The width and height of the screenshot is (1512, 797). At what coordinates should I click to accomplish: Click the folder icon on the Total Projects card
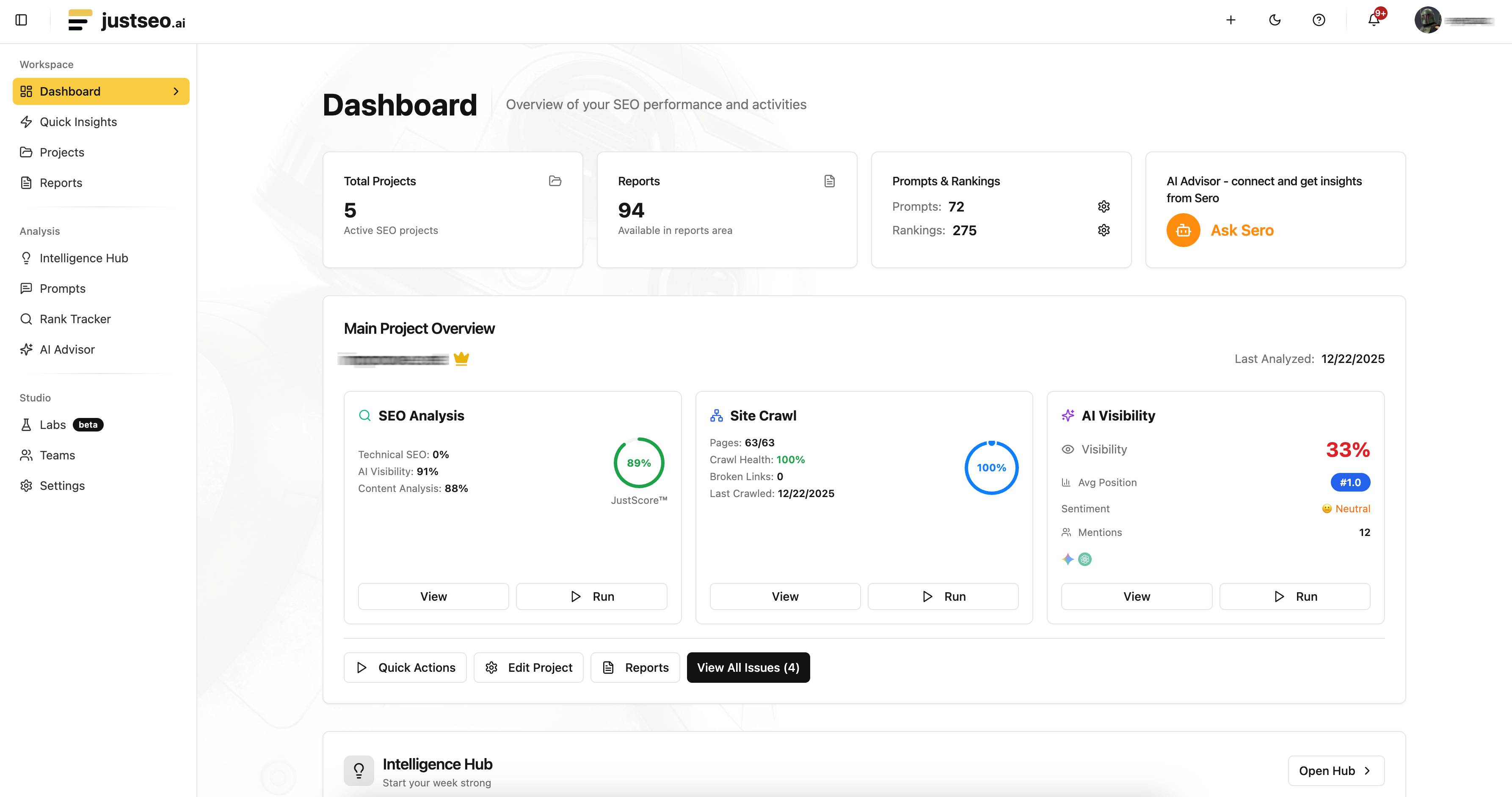[555, 181]
